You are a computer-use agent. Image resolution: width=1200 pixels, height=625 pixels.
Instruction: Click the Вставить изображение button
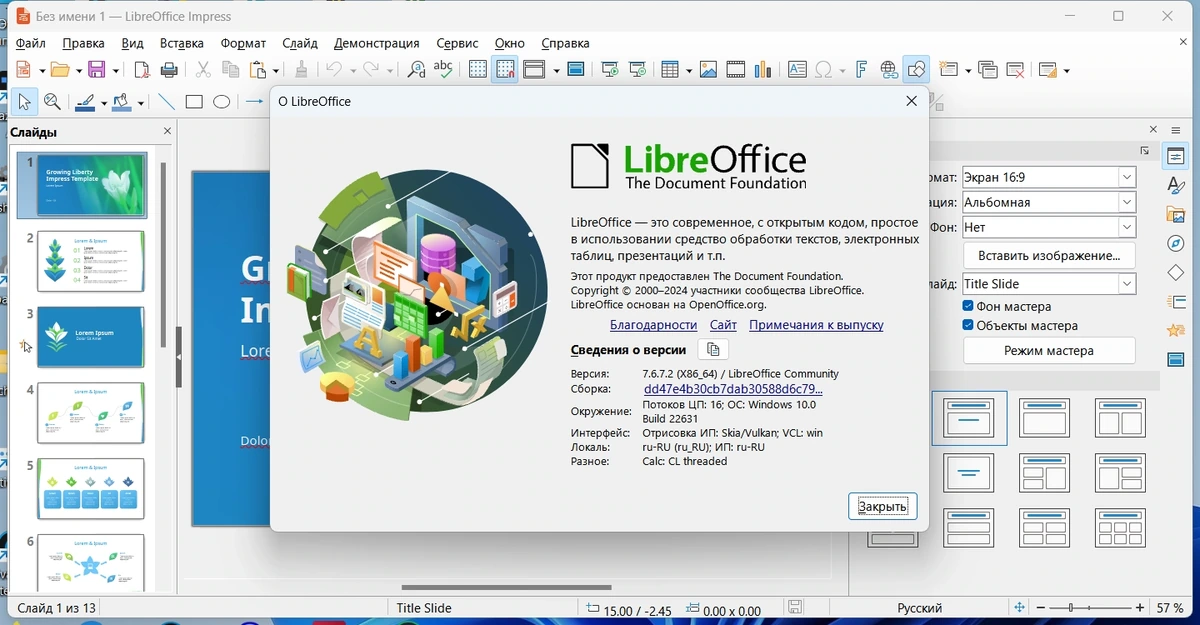pos(1049,255)
